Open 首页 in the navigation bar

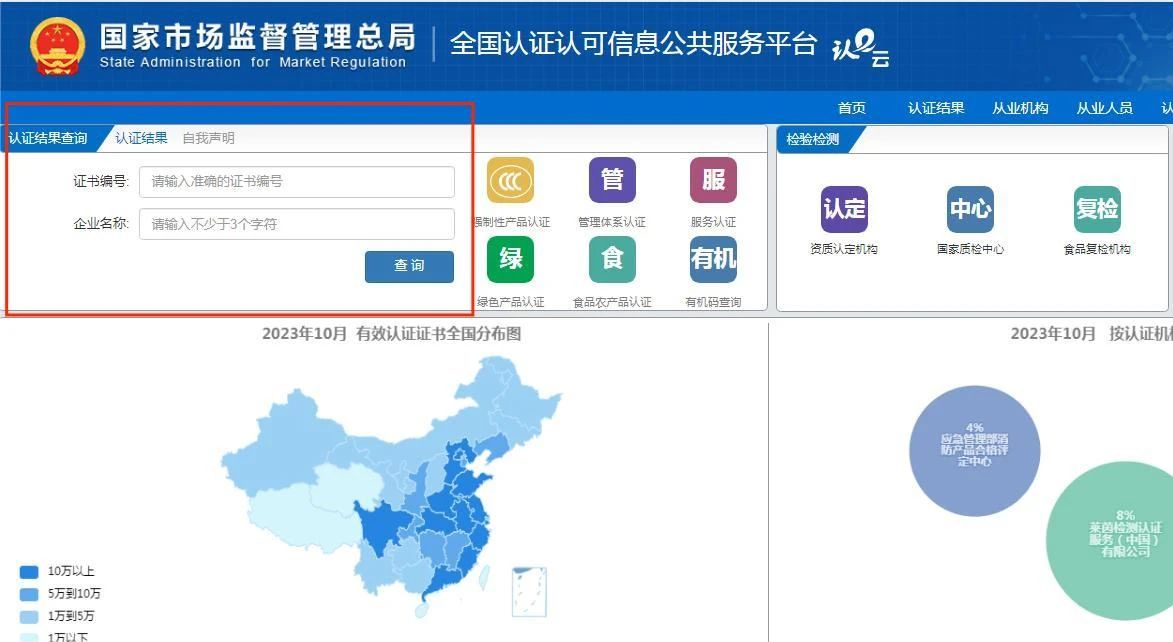[851, 108]
